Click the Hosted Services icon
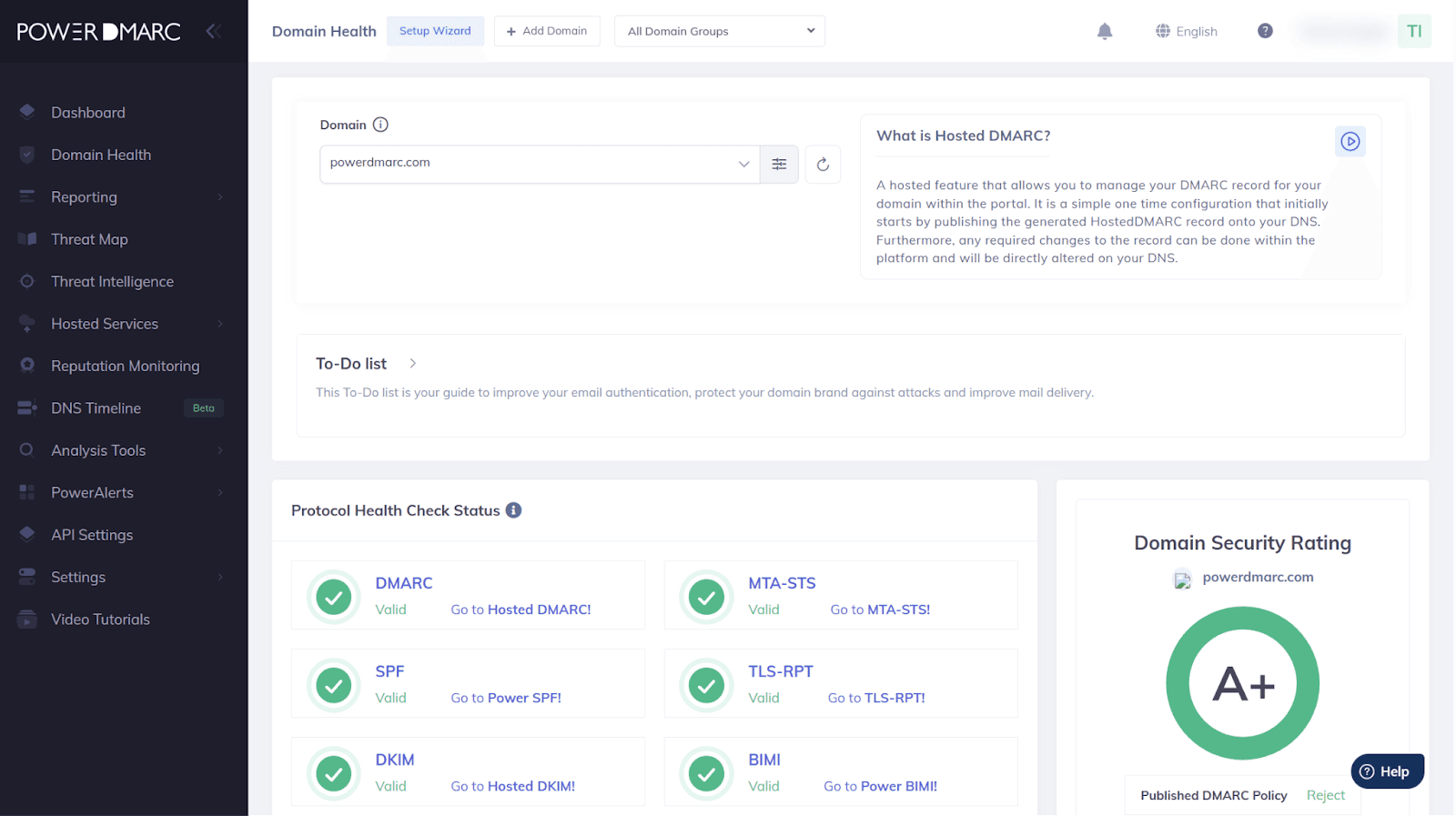 click(27, 324)
